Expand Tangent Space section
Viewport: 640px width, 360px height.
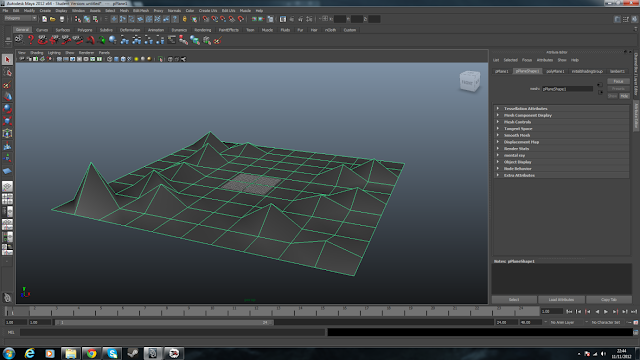pyautogui.click(x=561, y=129)
